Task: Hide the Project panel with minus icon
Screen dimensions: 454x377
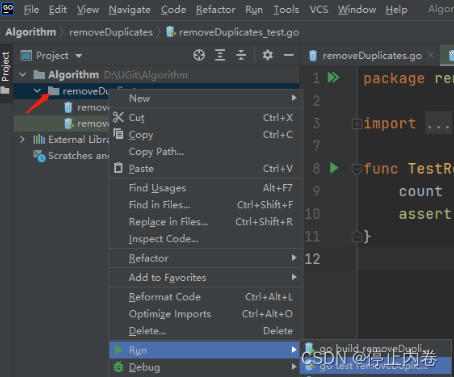Action: (x=289, y=55)
